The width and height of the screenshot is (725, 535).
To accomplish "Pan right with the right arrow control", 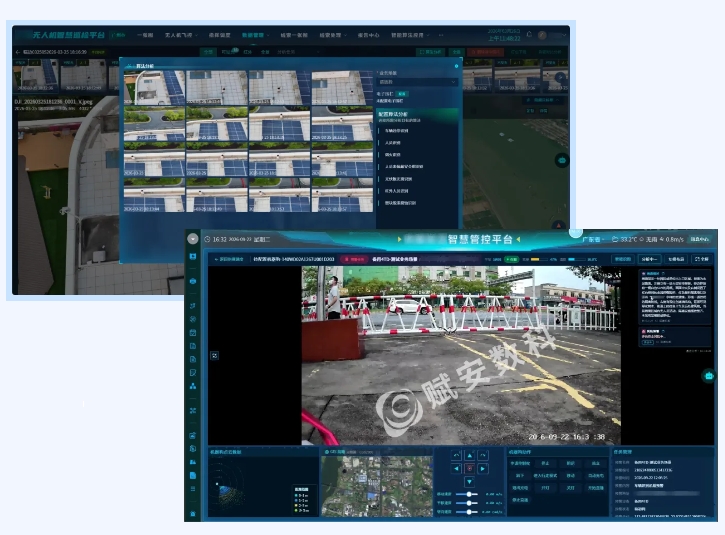I will tap(483, 469).
